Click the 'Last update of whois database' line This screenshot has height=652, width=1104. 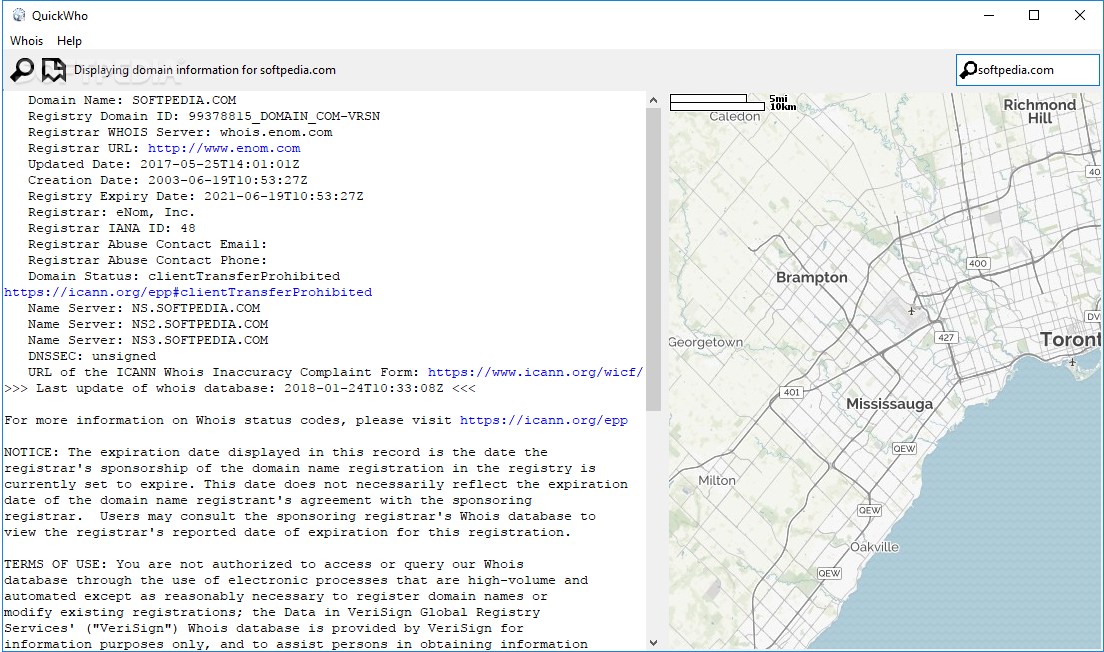coord(240,388)
